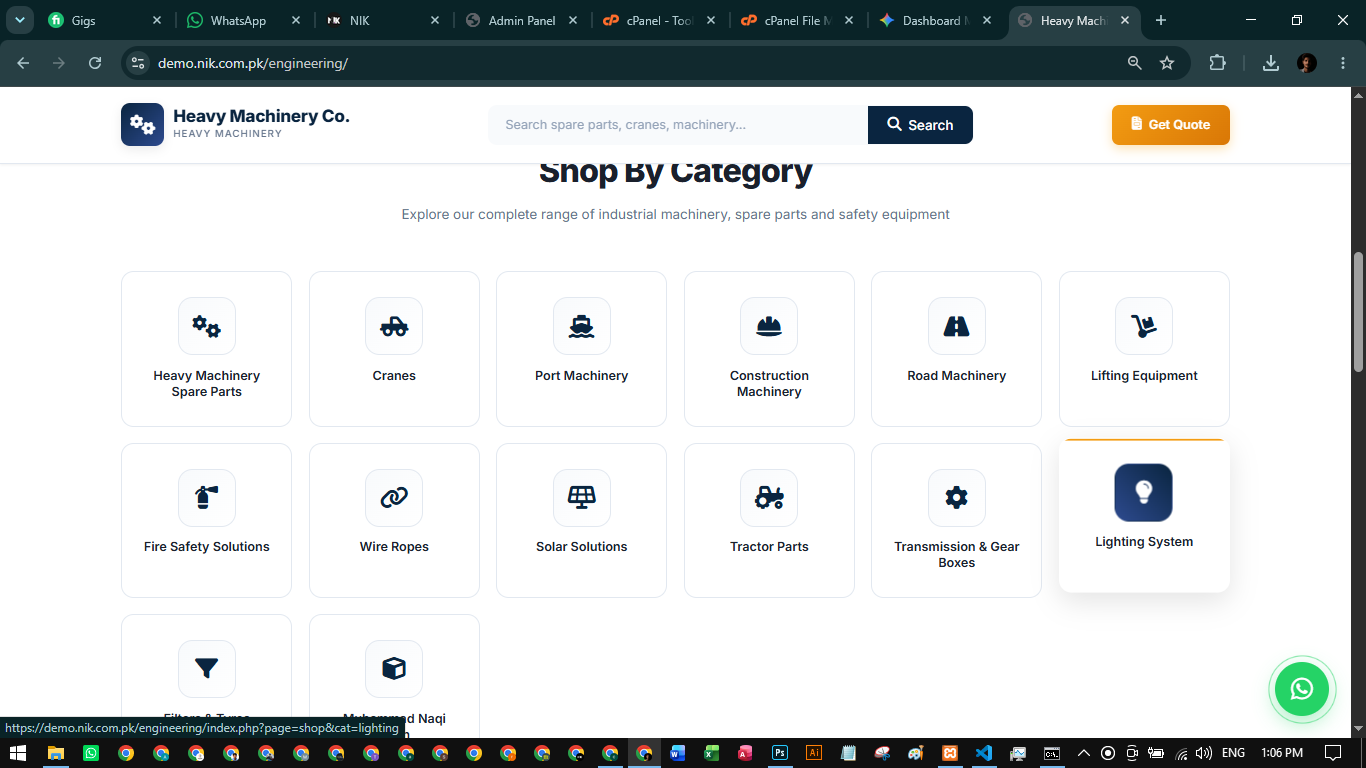Bookmark this page with the star icon

click(1167, 63)
